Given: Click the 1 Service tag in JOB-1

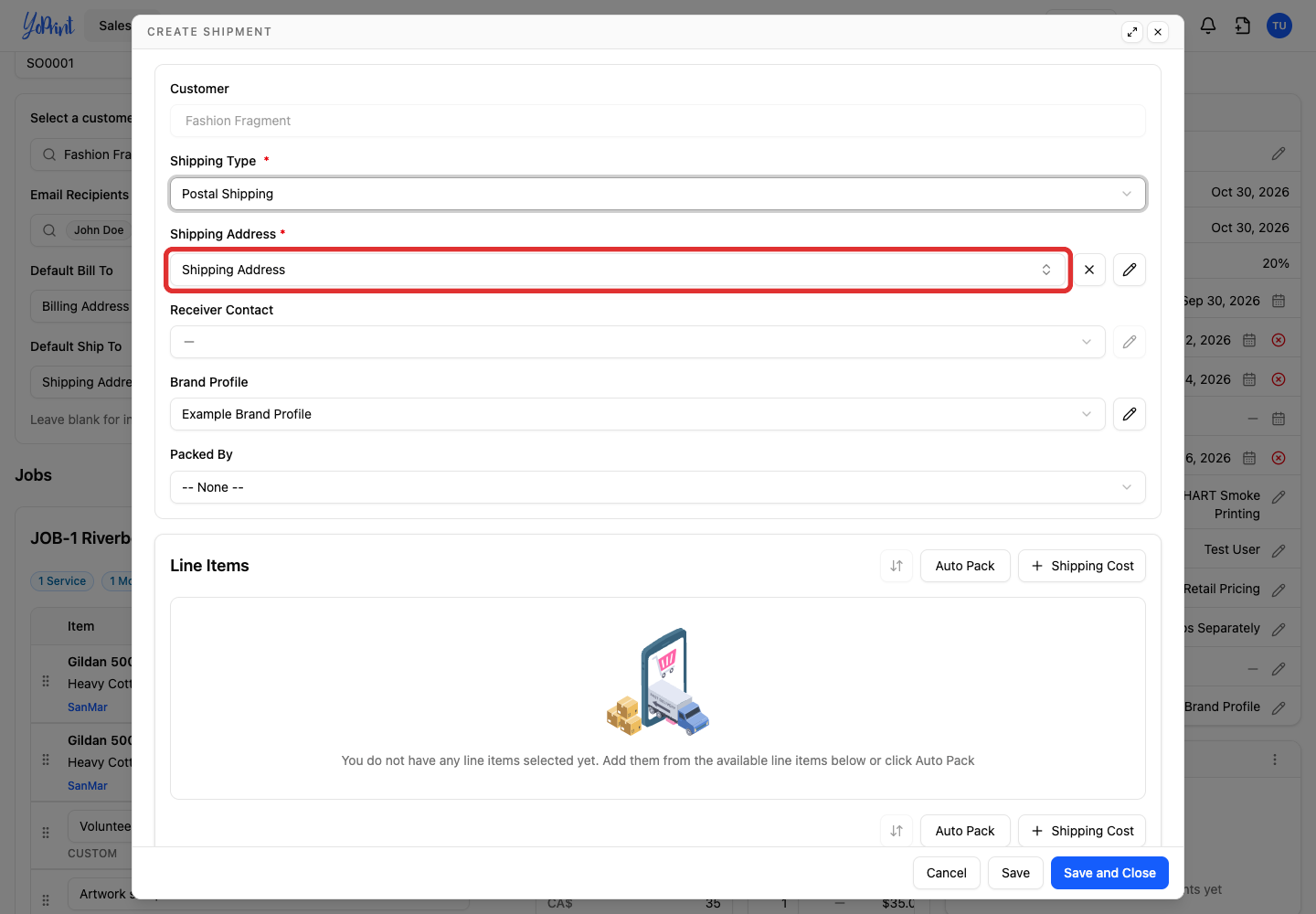Looking at the screenshot, I should pyautogui.click(x=62, y=581).
